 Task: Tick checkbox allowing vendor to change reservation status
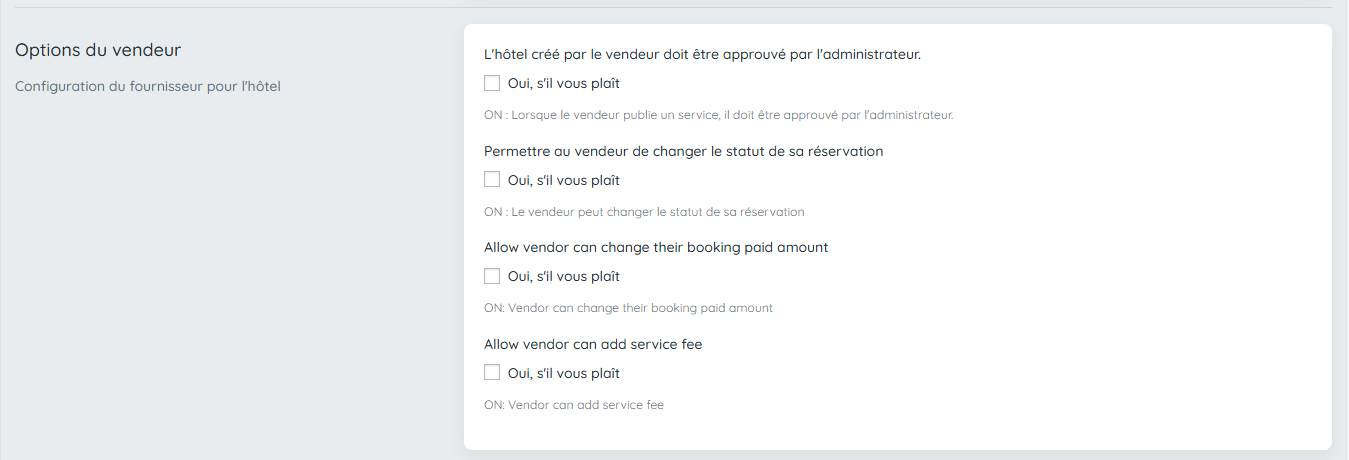492,180
